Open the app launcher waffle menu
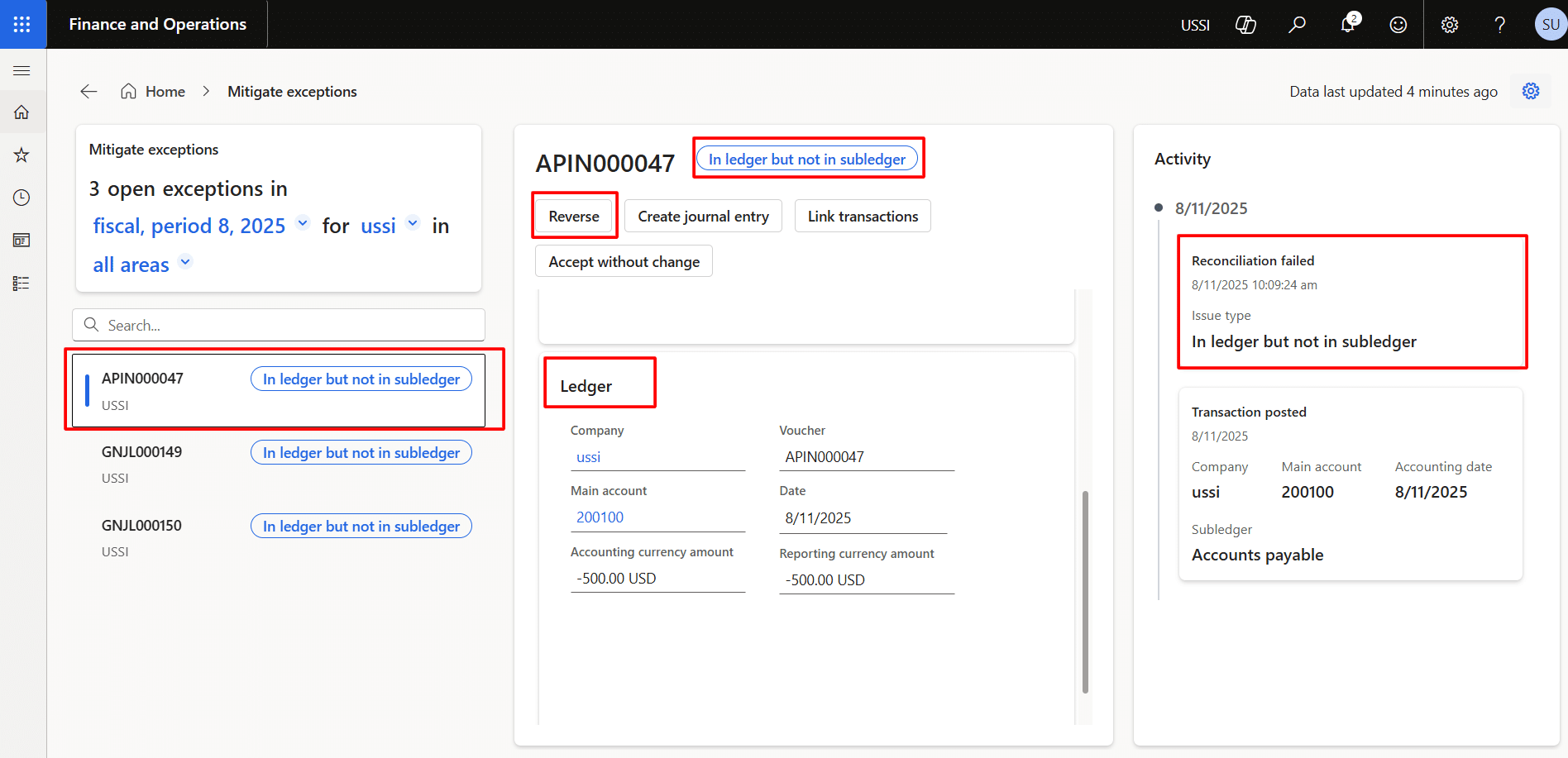Image resolution: width=1568 pixels, height=758 pixels. pyautogui.click(x=22, y=24)
